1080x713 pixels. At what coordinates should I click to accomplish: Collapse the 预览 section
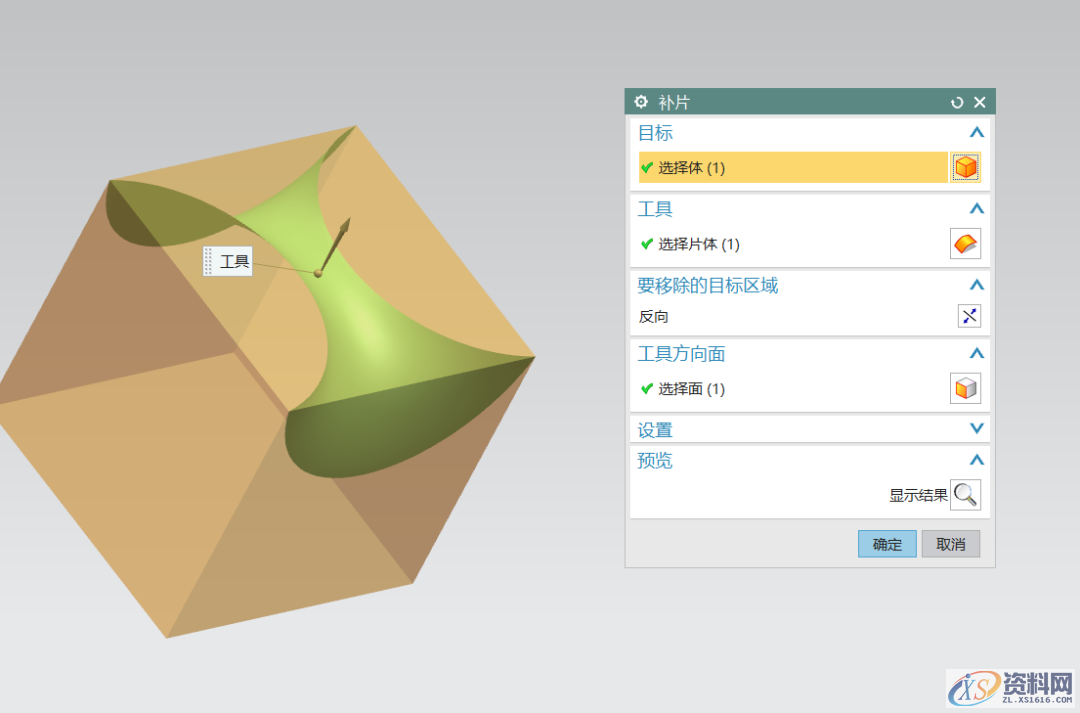(x=977, y=460)
